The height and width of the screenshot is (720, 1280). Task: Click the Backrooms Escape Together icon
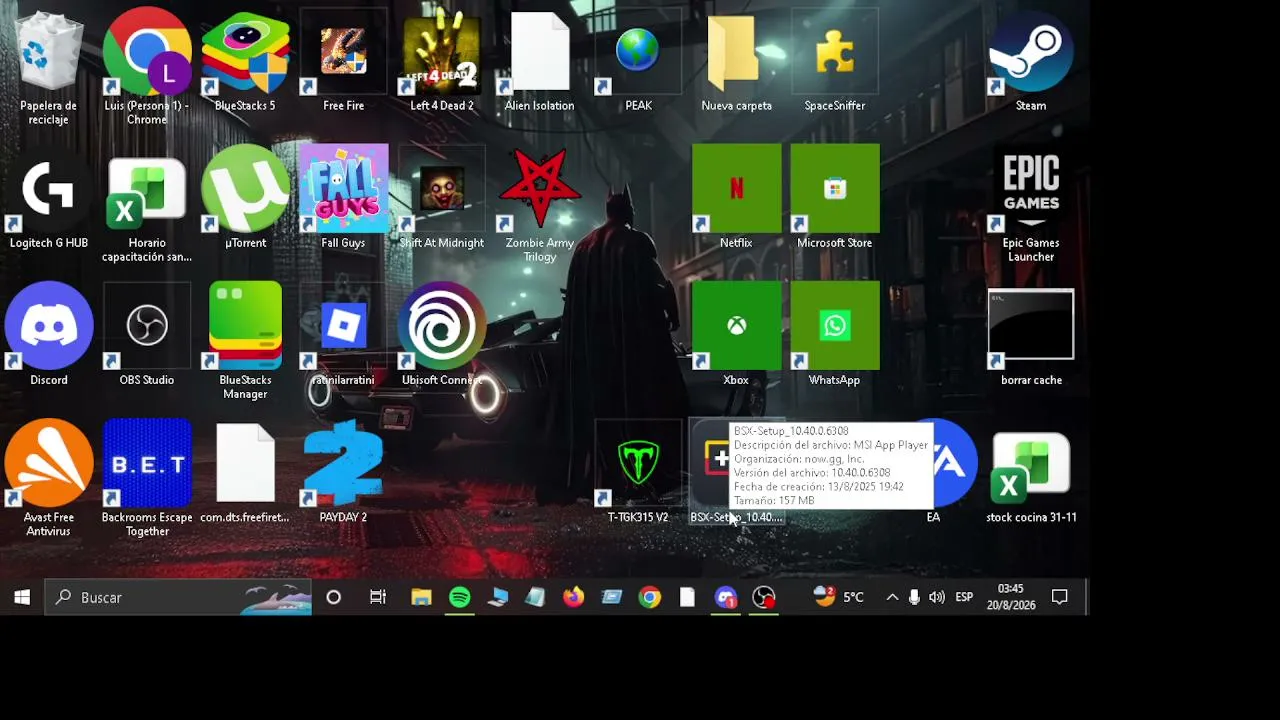[147, 478]
